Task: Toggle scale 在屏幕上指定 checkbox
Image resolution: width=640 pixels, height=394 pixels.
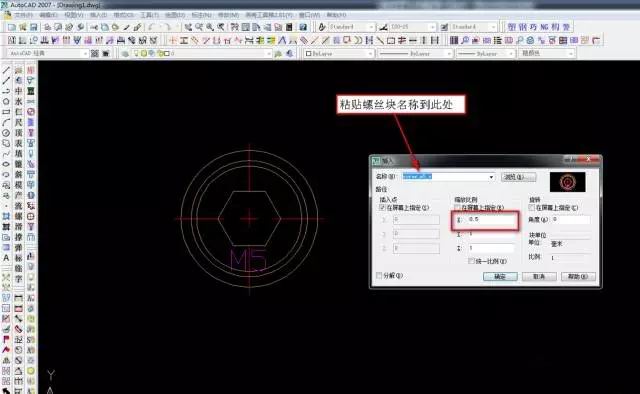Action: coord(457,208)
